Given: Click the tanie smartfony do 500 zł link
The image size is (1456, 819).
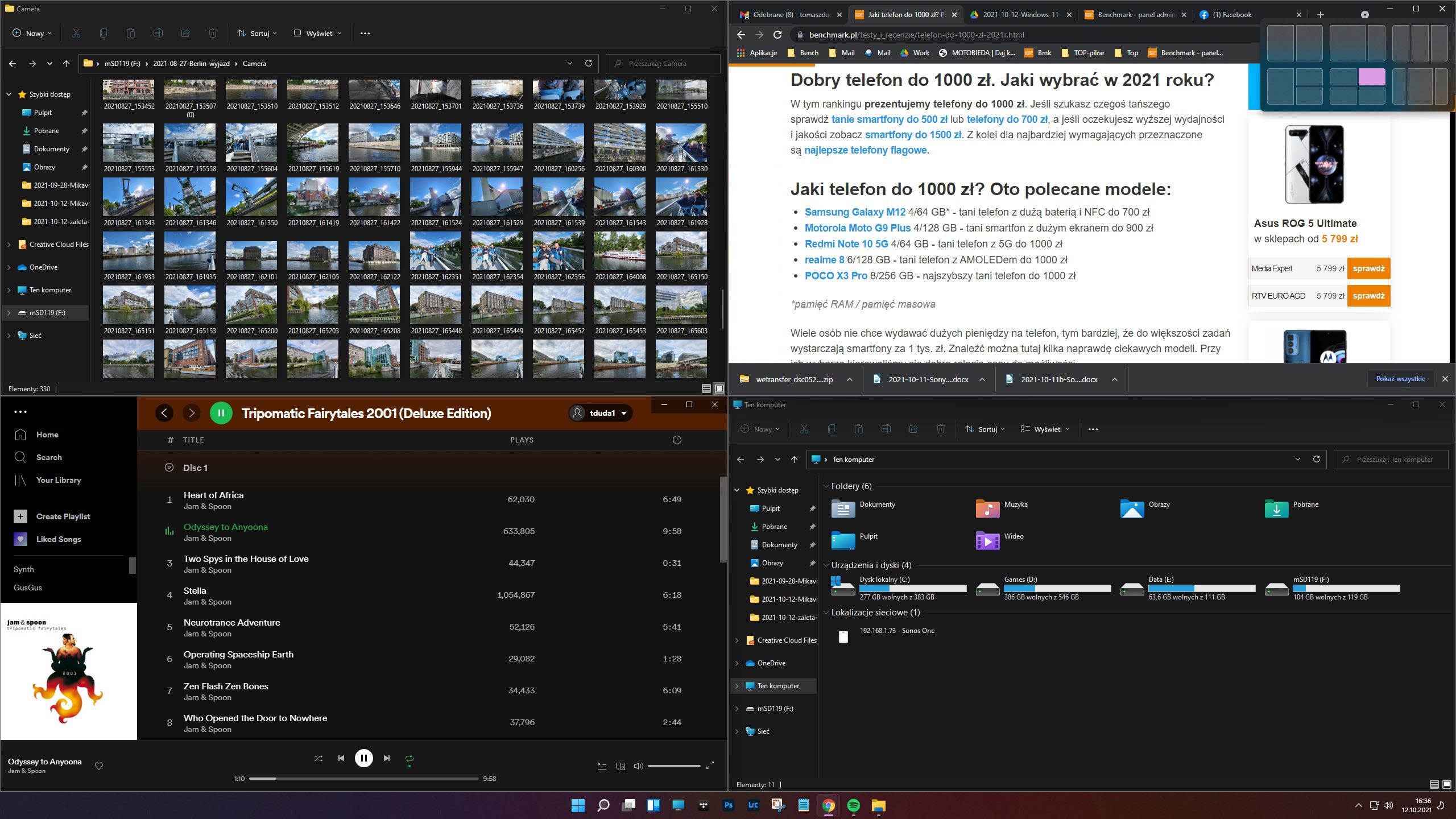Looking at the screenshot, I should [x=890, y=119].
